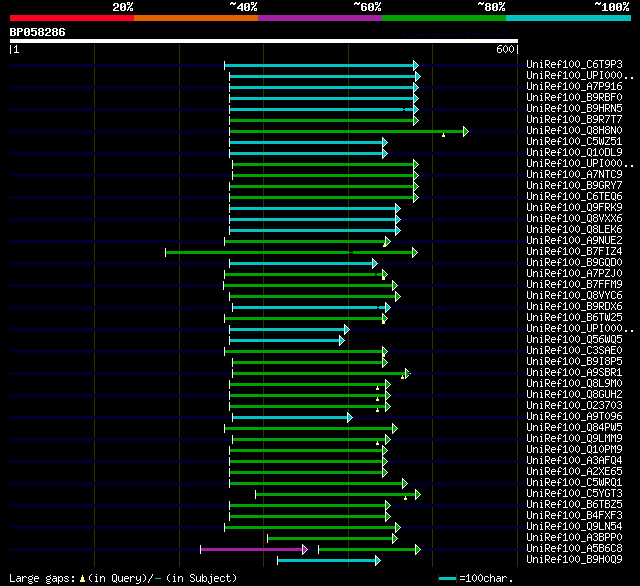This screenshot has height=586, width=640.
Task: Select the UniRef100_Q56WQ5 label
Action: point(574,340)
